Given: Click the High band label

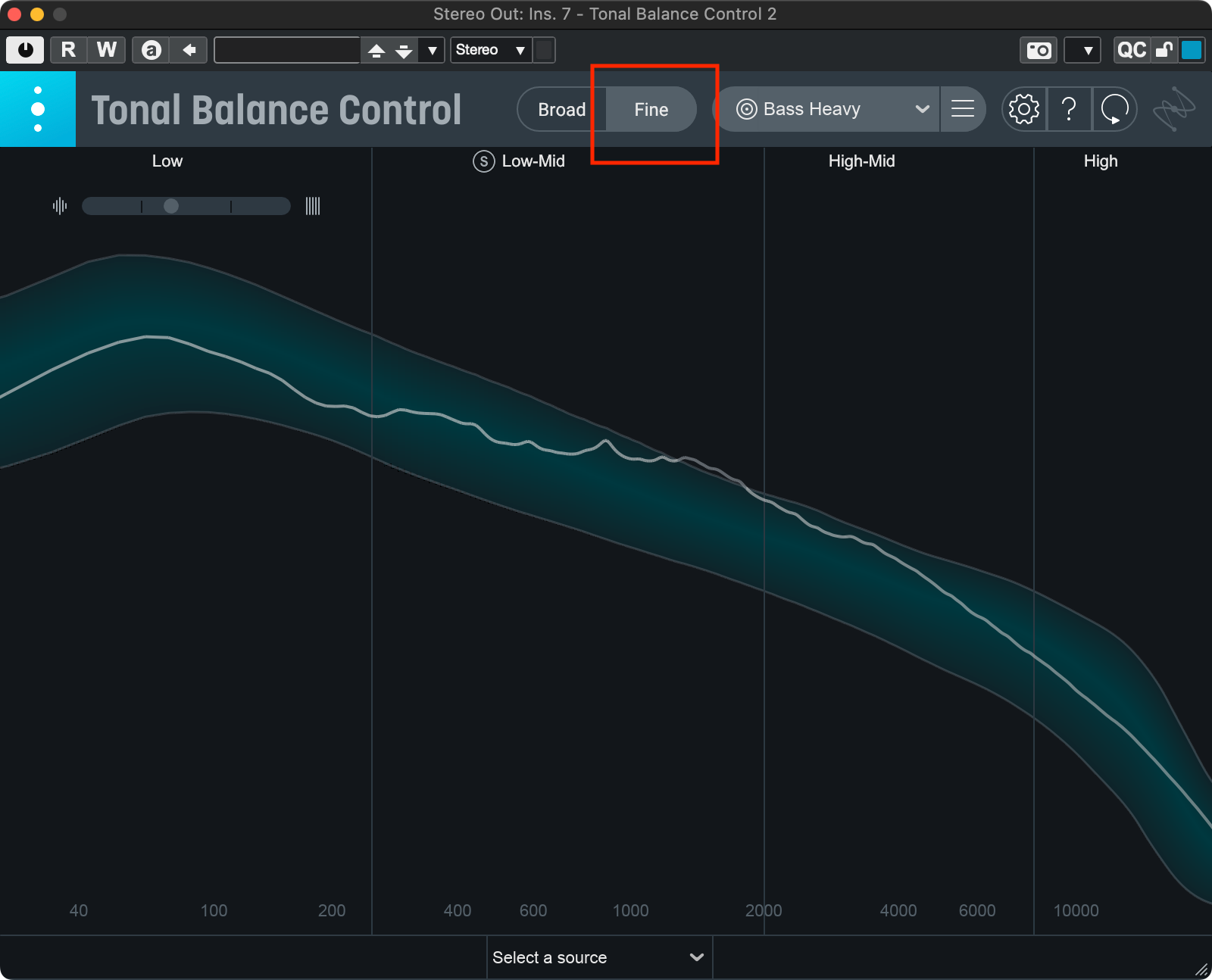Looking at the screenshot, I should (x=1100, y=161).
